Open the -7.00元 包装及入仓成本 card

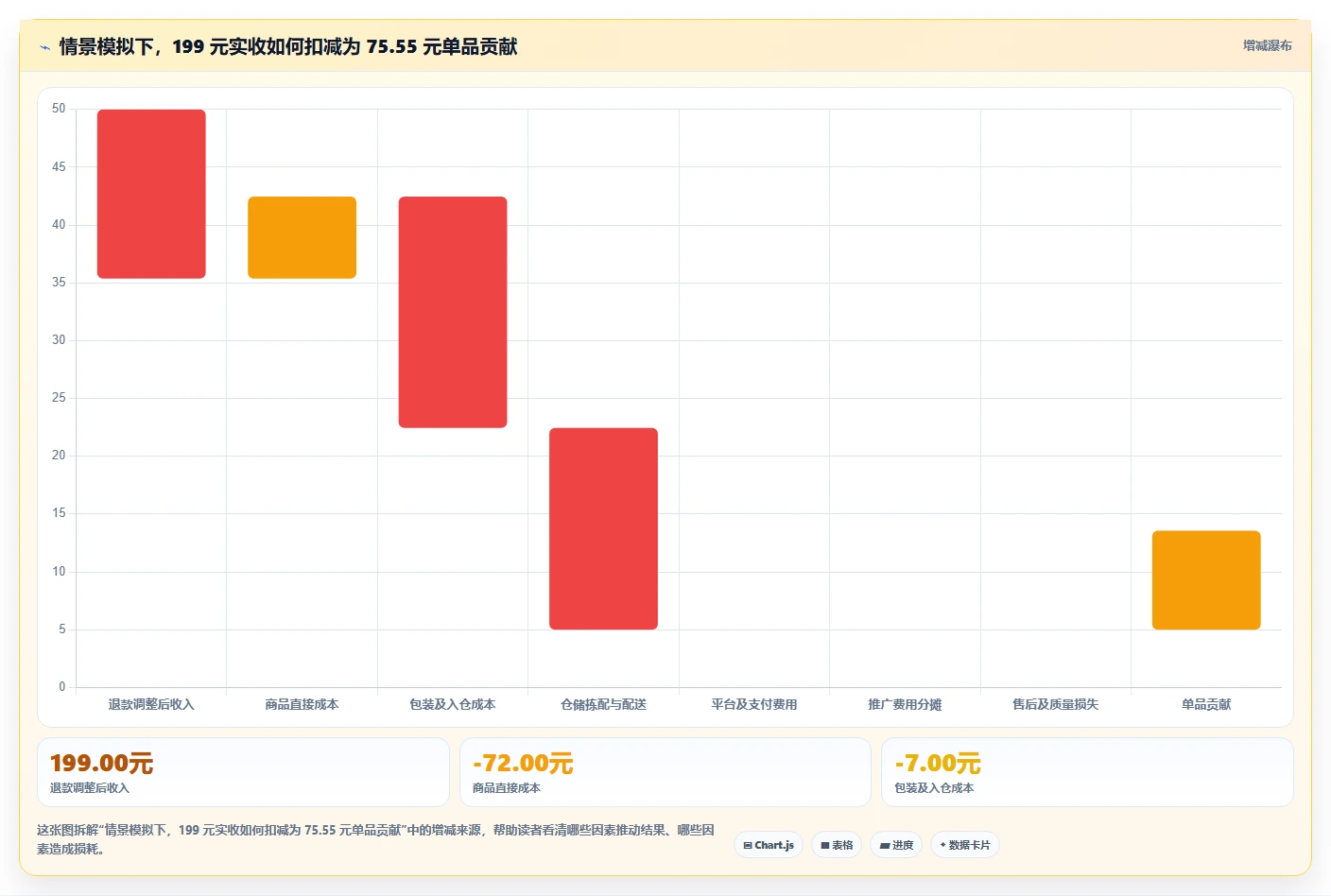pos(1087,772)
